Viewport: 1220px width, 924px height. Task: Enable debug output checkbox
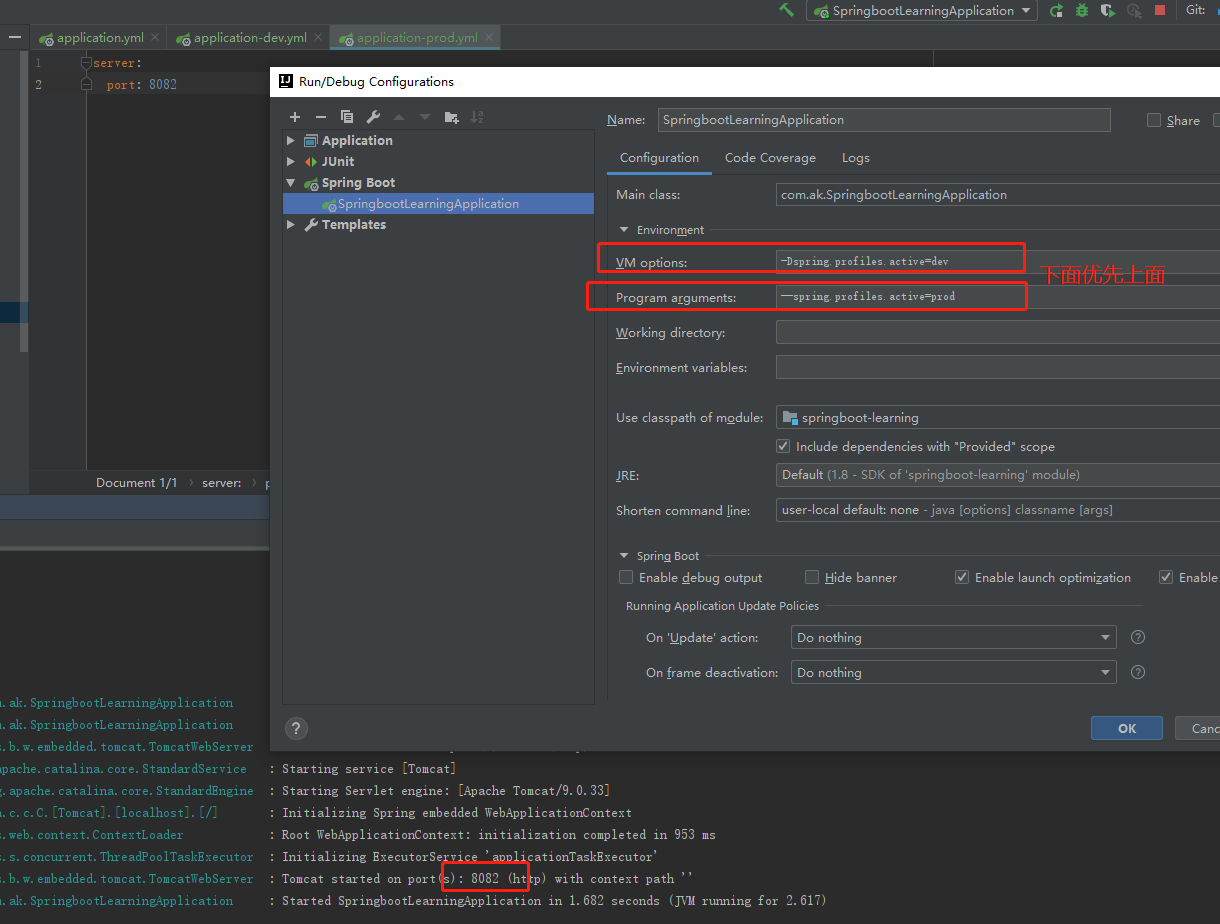point(626,577)
